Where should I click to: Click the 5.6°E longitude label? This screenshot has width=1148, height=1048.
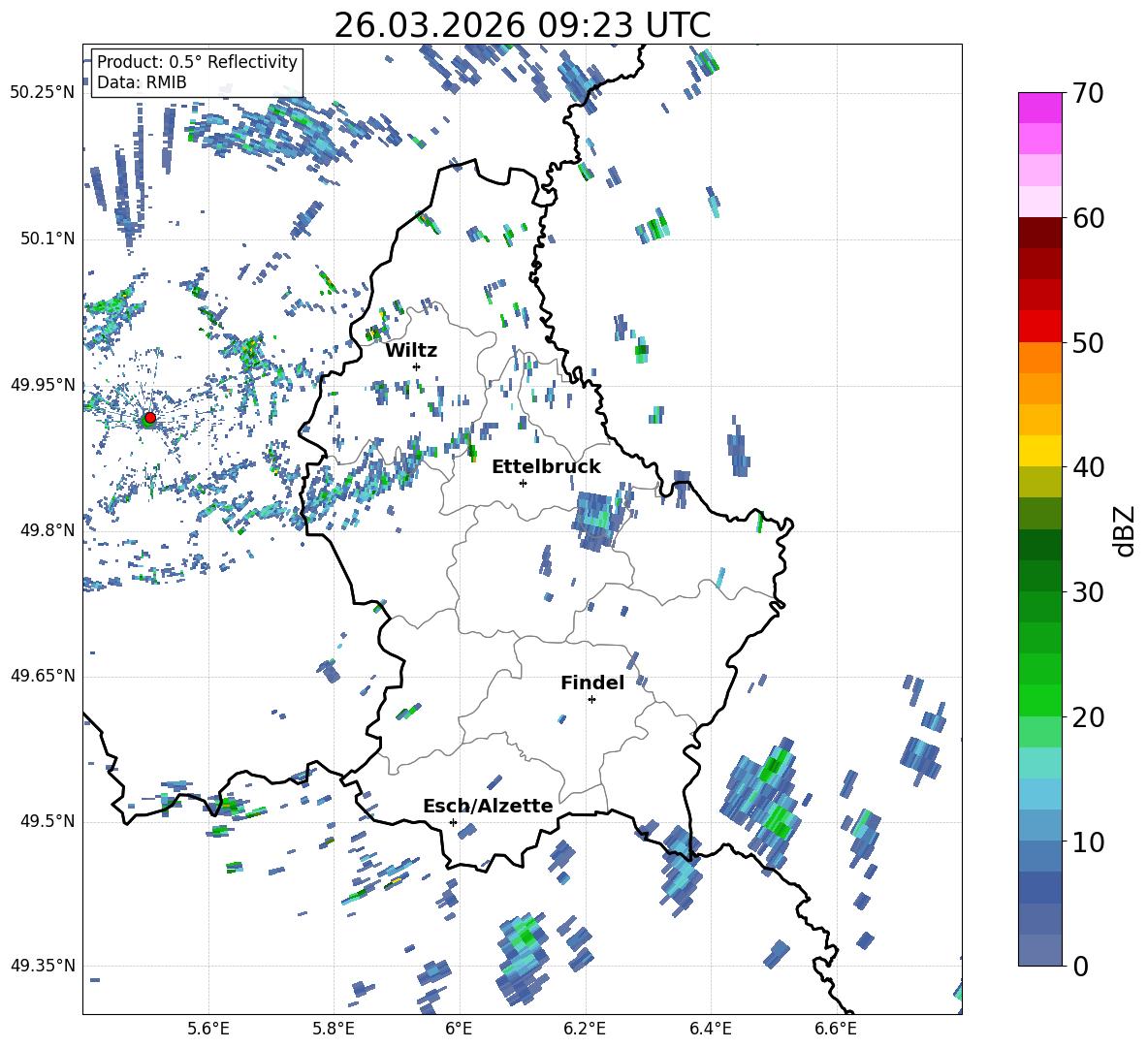coord(208,1029)
